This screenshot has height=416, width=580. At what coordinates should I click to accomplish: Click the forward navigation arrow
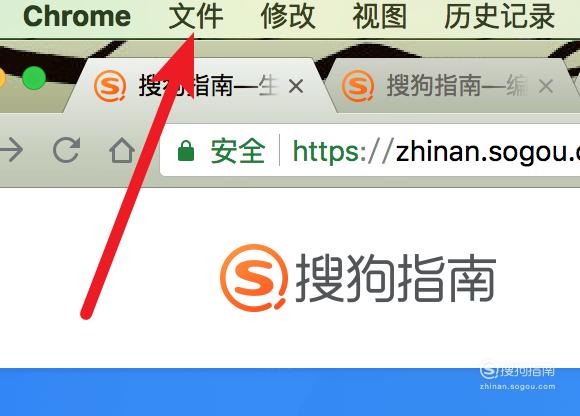point(11,150)
